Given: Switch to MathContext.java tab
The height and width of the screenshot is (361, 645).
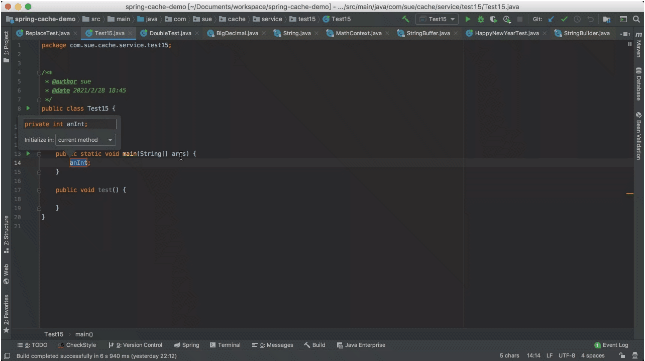Looking at the screenshot, I should 358,33.
